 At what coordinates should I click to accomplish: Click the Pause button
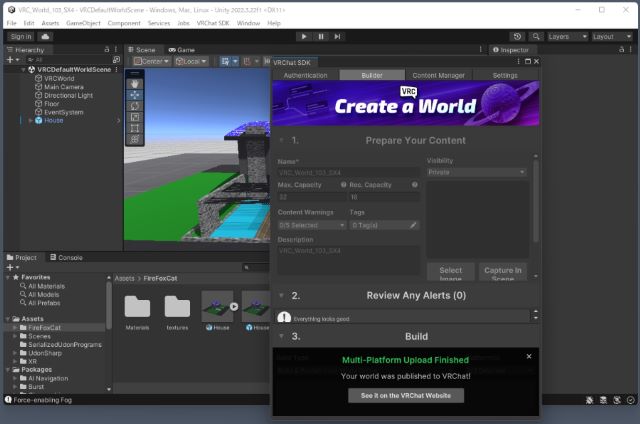[321, 36]
